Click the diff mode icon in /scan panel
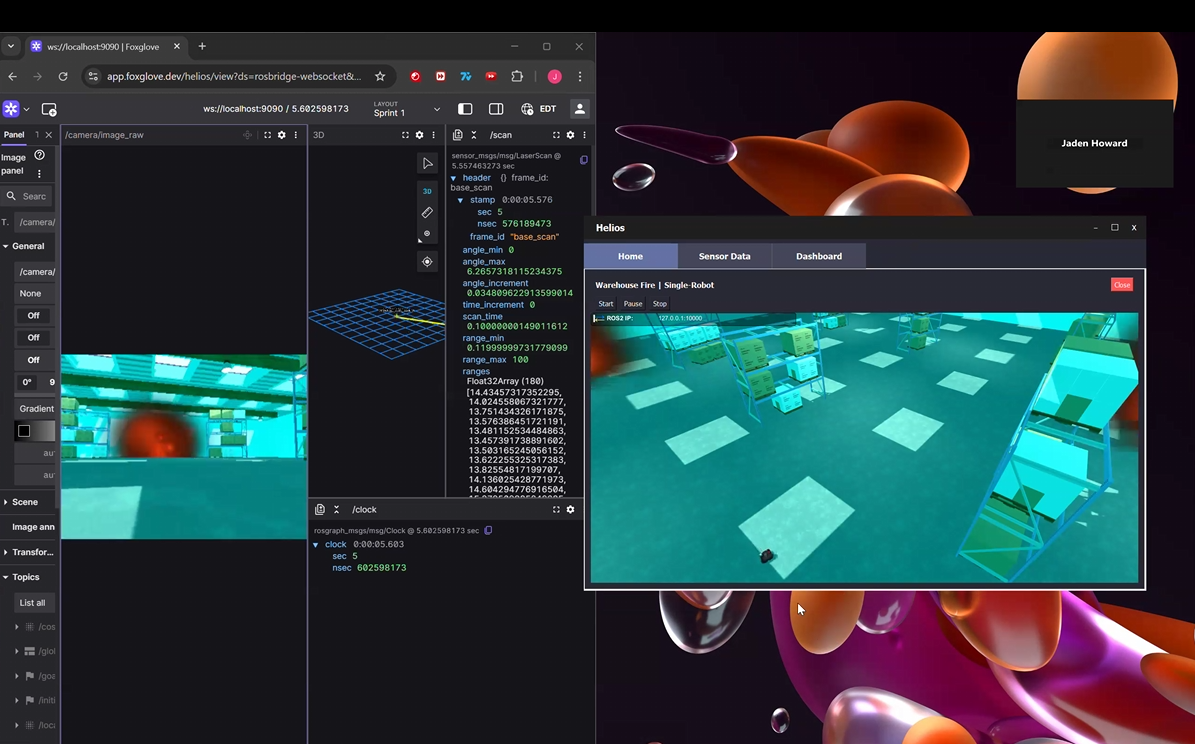Viewport: 1195px width, 744px height. [x=457, y=135]
